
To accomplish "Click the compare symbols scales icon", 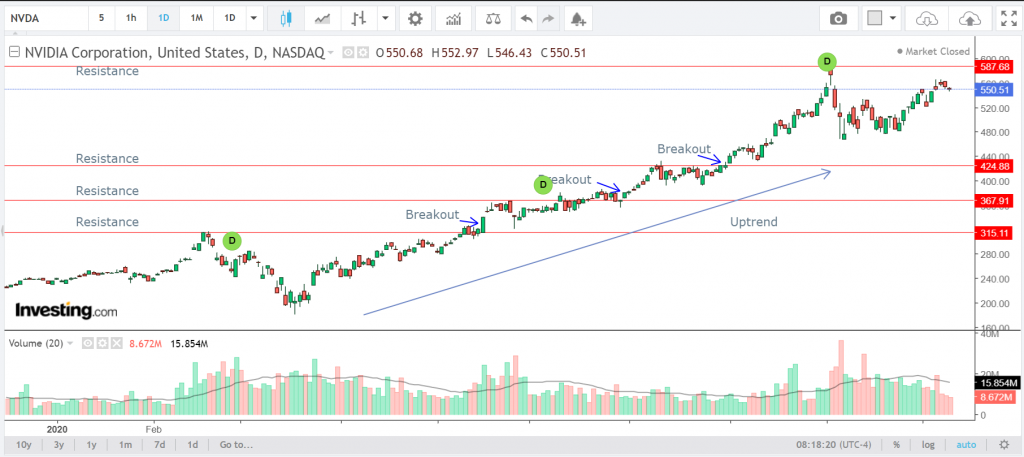I will 492,18.
